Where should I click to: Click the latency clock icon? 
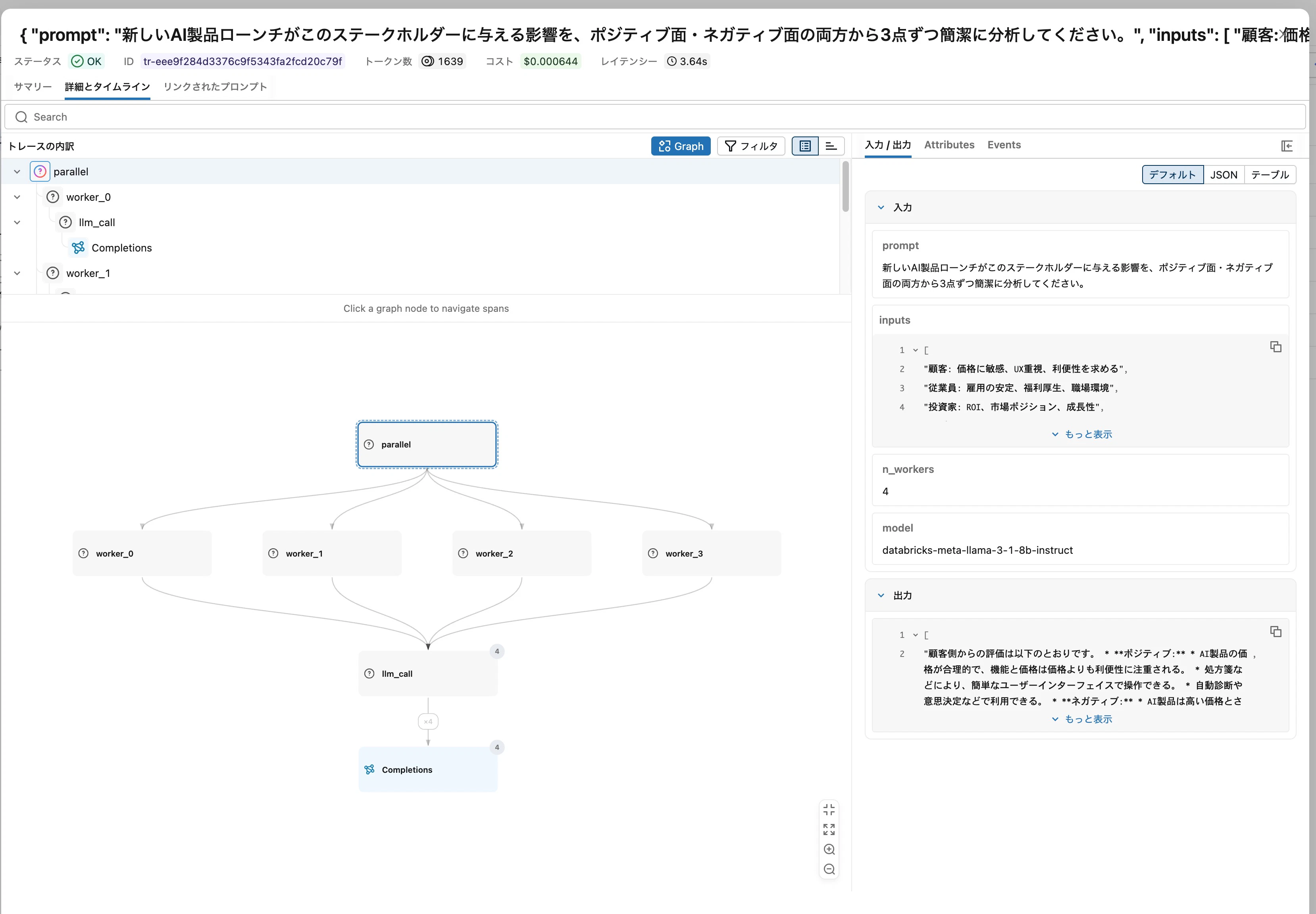671,61
